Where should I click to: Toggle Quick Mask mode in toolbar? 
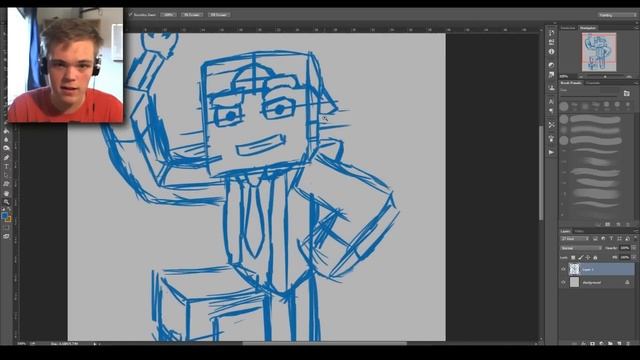click(6, 228)
